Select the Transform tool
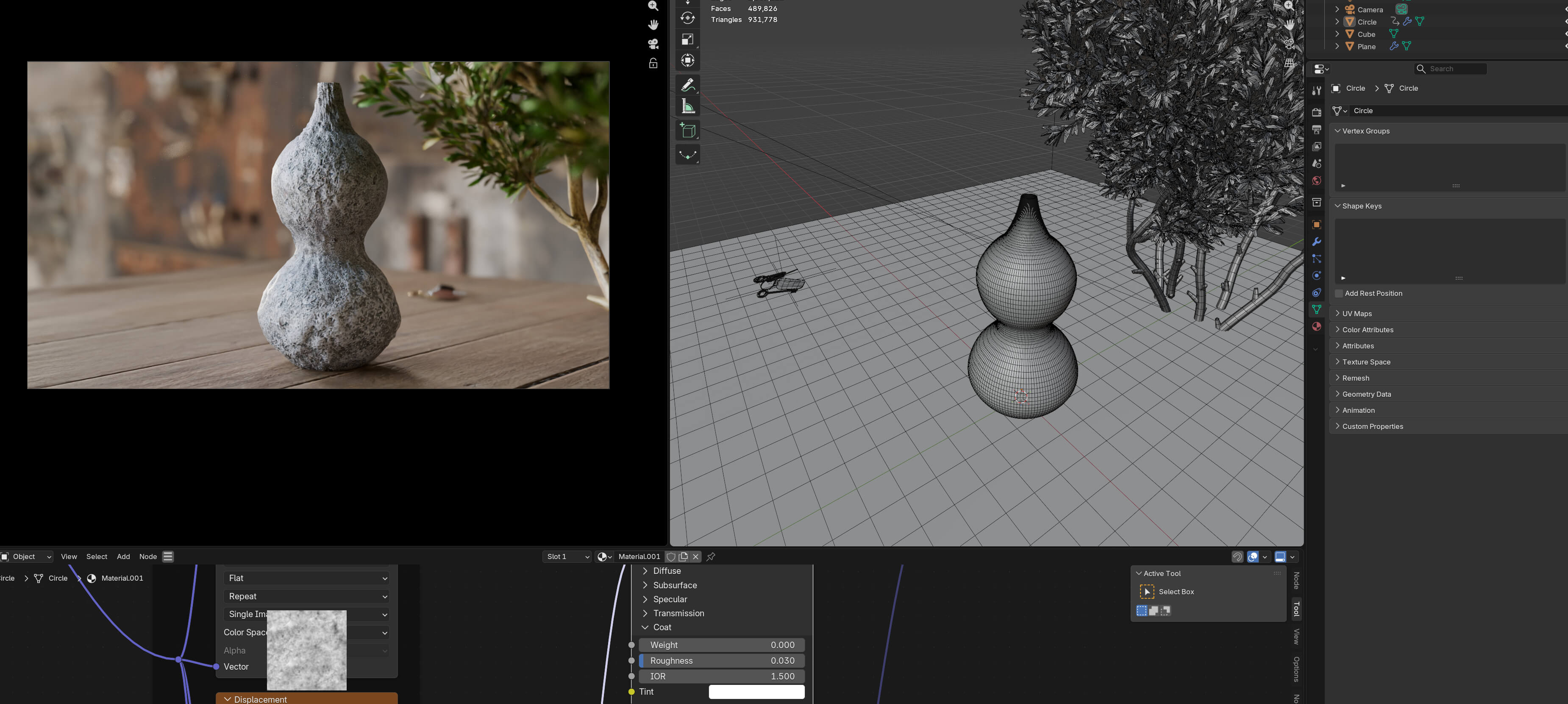The height and width of the screenshot is (704, 1568). tap(688, 60)
